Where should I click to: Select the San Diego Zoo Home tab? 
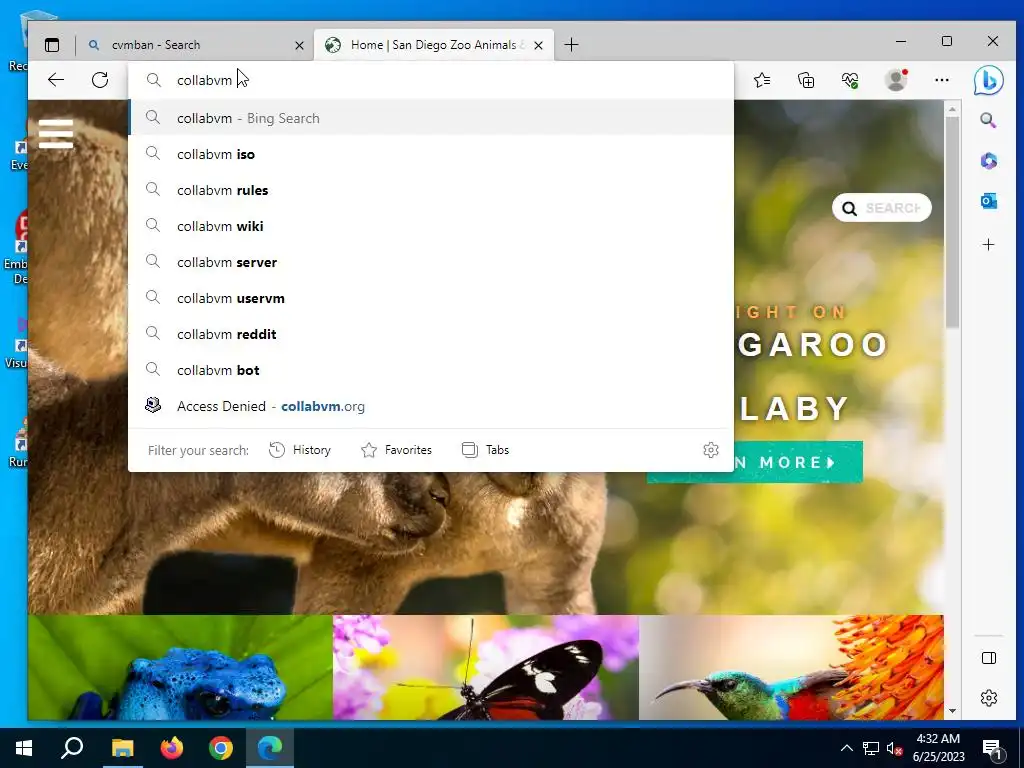pos(434,45)
